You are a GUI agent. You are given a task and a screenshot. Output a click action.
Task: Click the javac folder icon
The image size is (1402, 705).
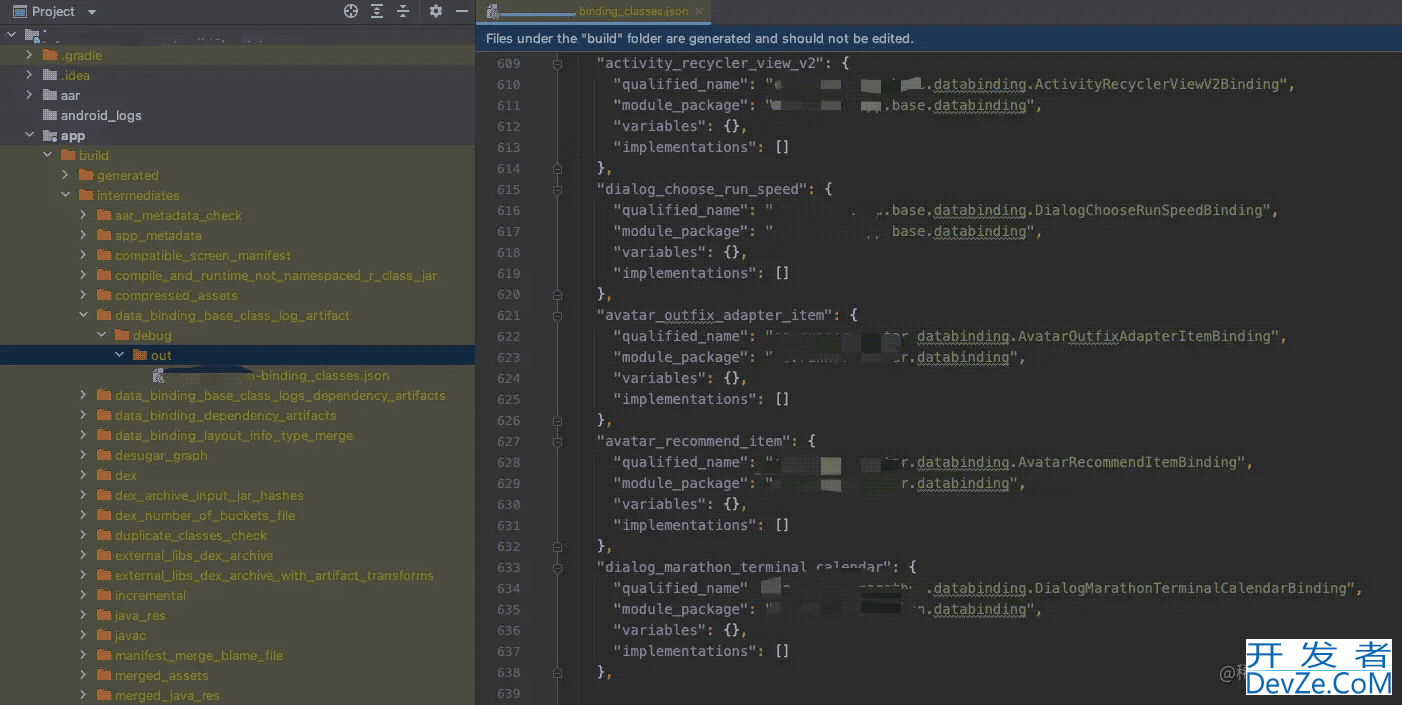tap(104, 635)
